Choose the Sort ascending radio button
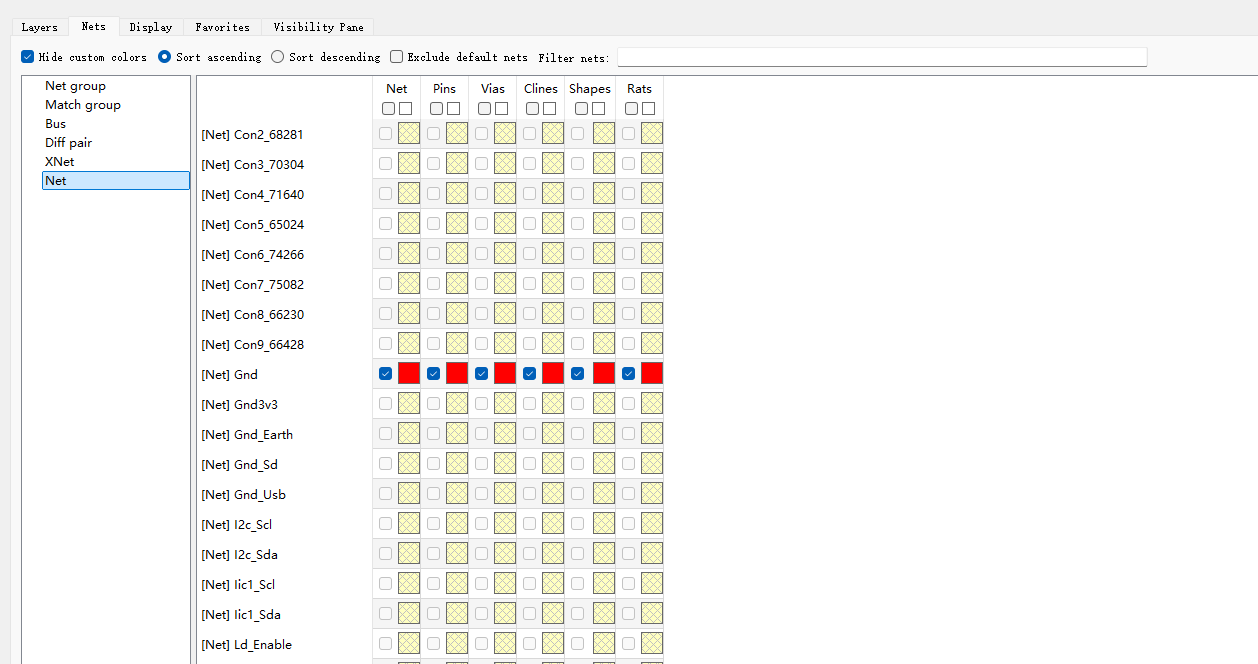Screen dimensions: 1258x664 165,57
